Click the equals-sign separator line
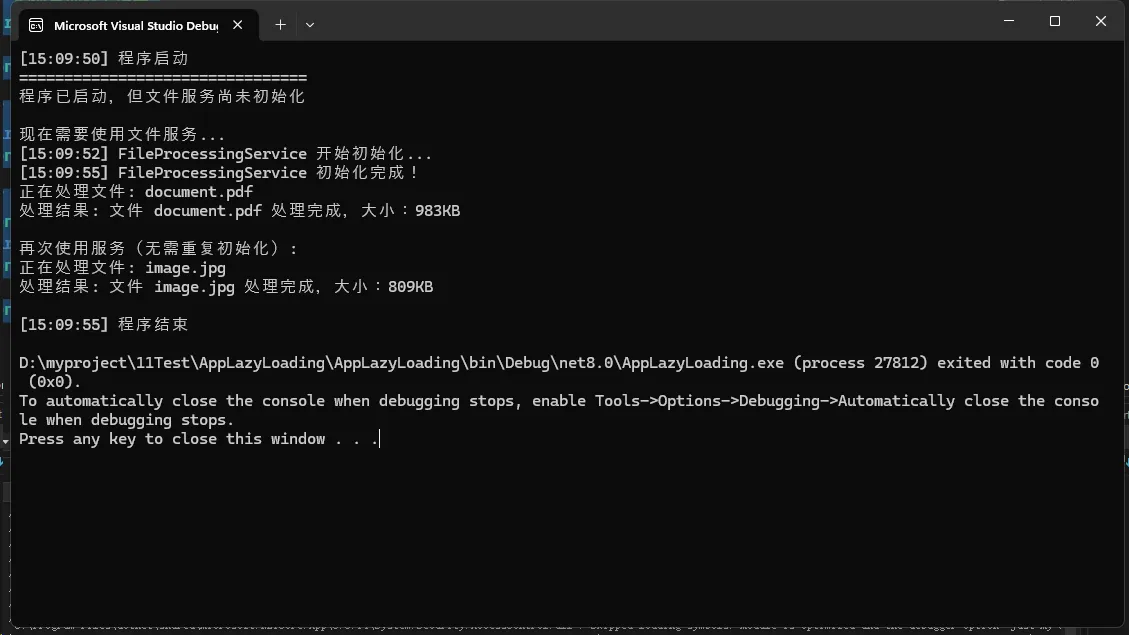This screenshot has width=1129, height=635. 163,78
